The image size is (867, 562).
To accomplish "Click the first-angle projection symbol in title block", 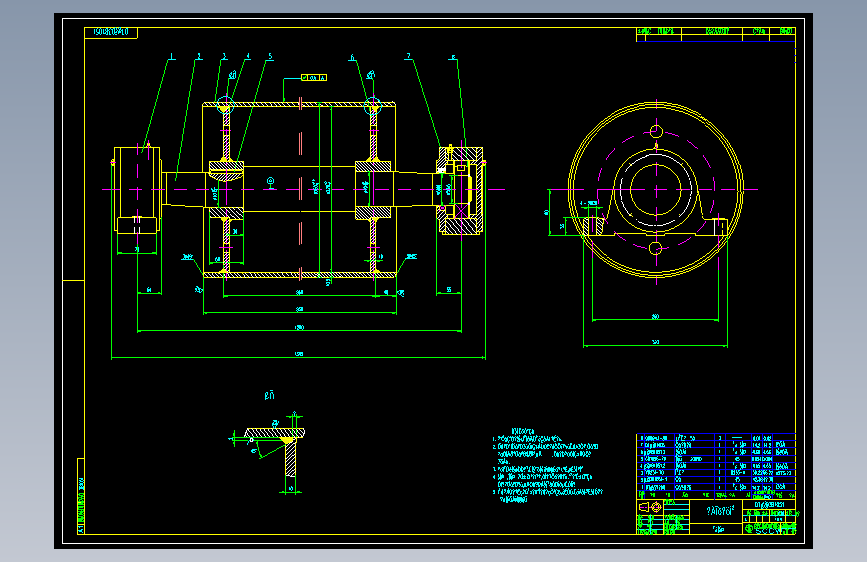I will pyautogui.click(x=650, y=507).
